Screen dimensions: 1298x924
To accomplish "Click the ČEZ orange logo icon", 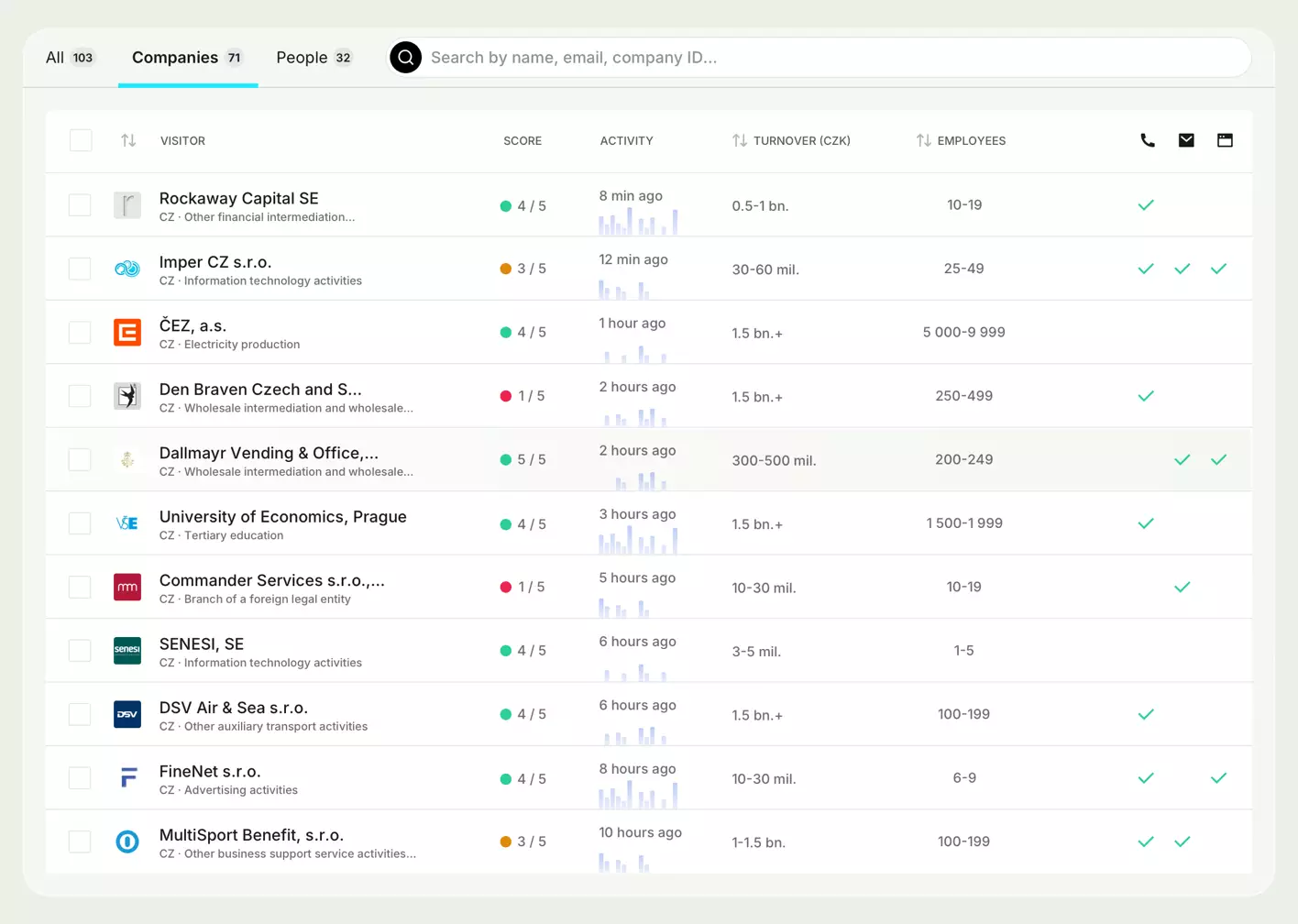I will [127, 332].
